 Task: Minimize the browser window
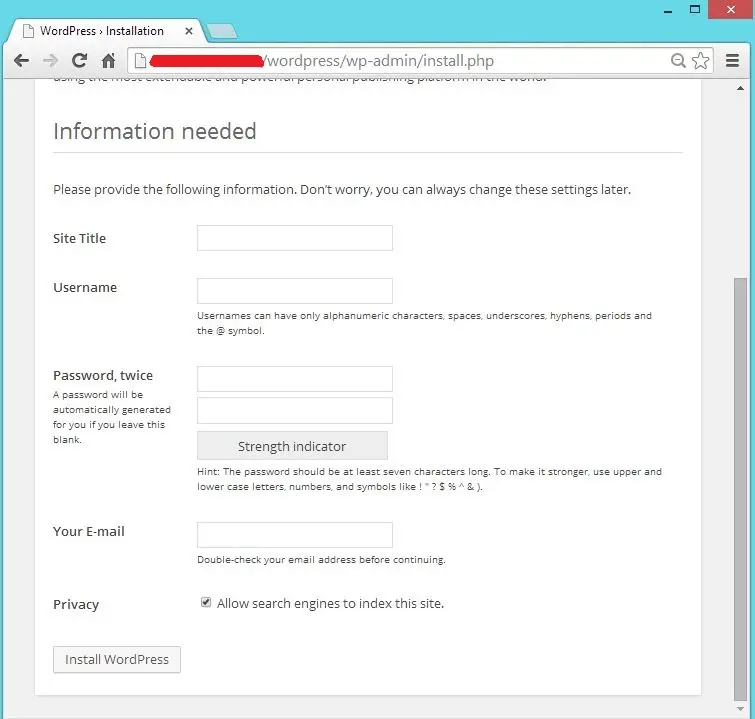tap(668, 11)
